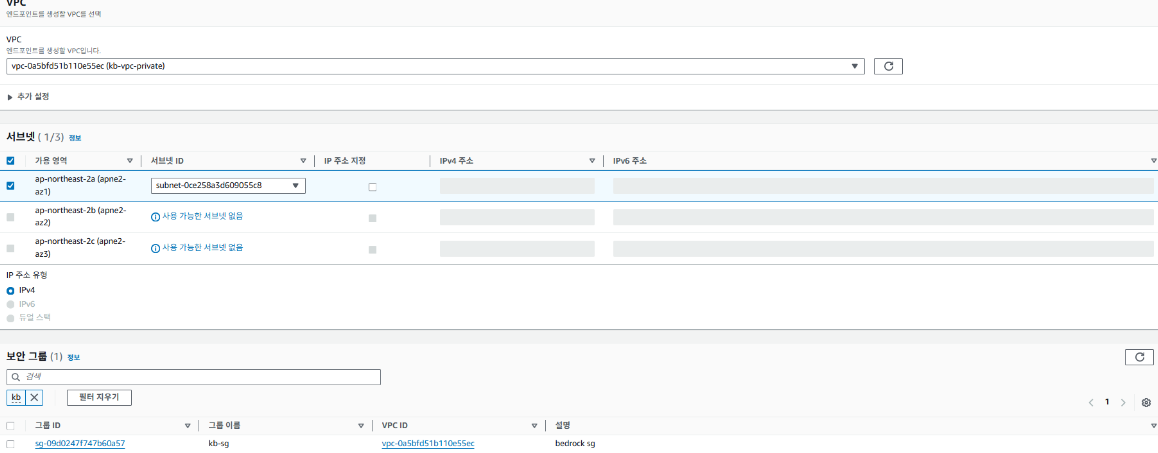Viewport: 1158px width, 453px height.
Task: Refresh the security groups list
Action: (x=1139, y=357)
